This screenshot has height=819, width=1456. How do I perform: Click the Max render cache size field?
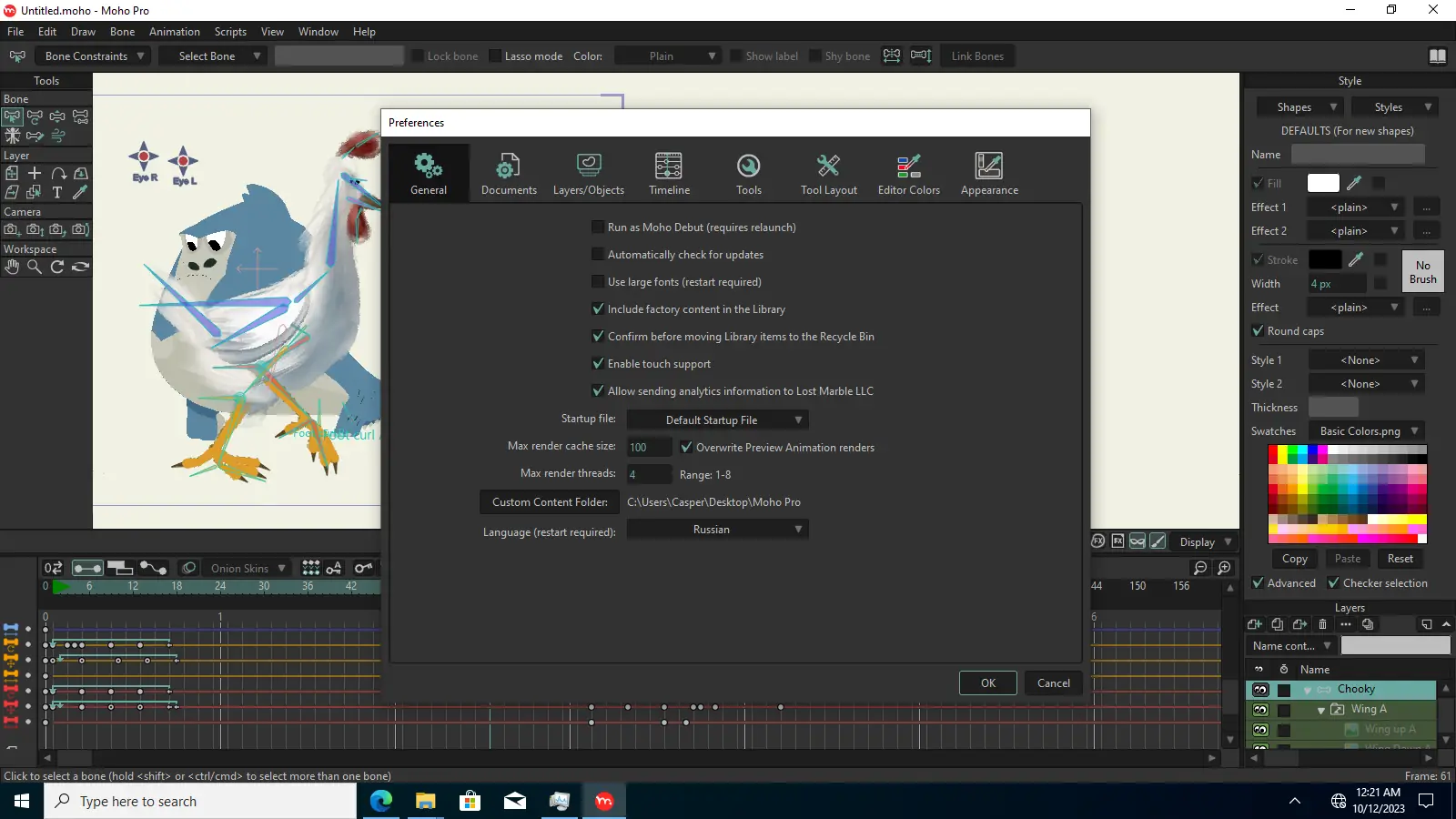point(649,448)
